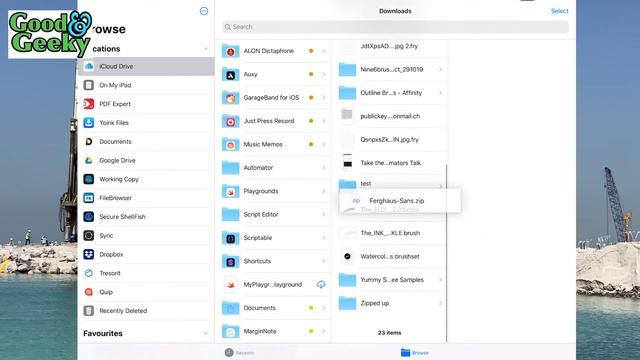The width and height of the screenshot is (640, 360).
Task: Open On My iPad location
Action: pos(146,85)
